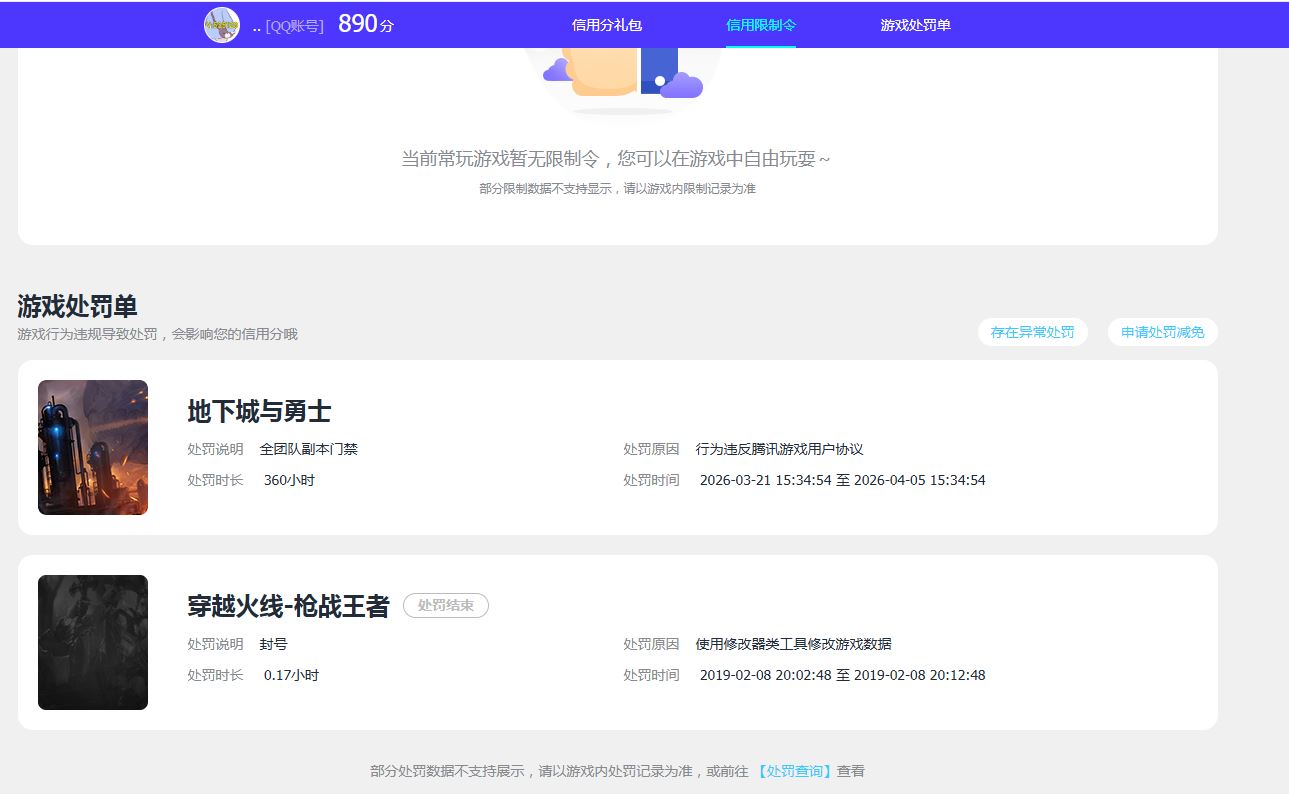Follow the 【处罚查询】 link

pos(794,771)
